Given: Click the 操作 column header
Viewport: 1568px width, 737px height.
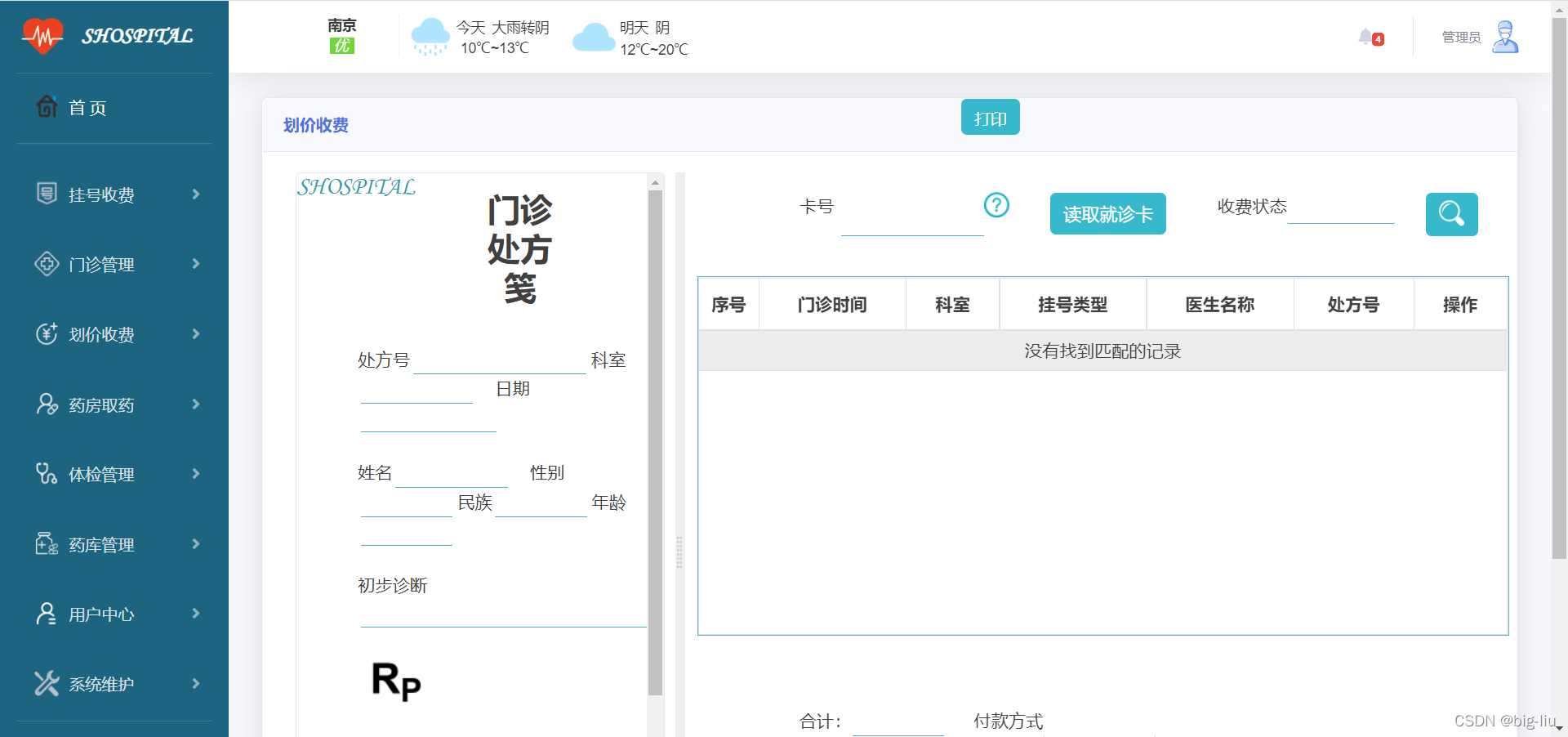Looking at the screenshot, I should point(1460,305).
